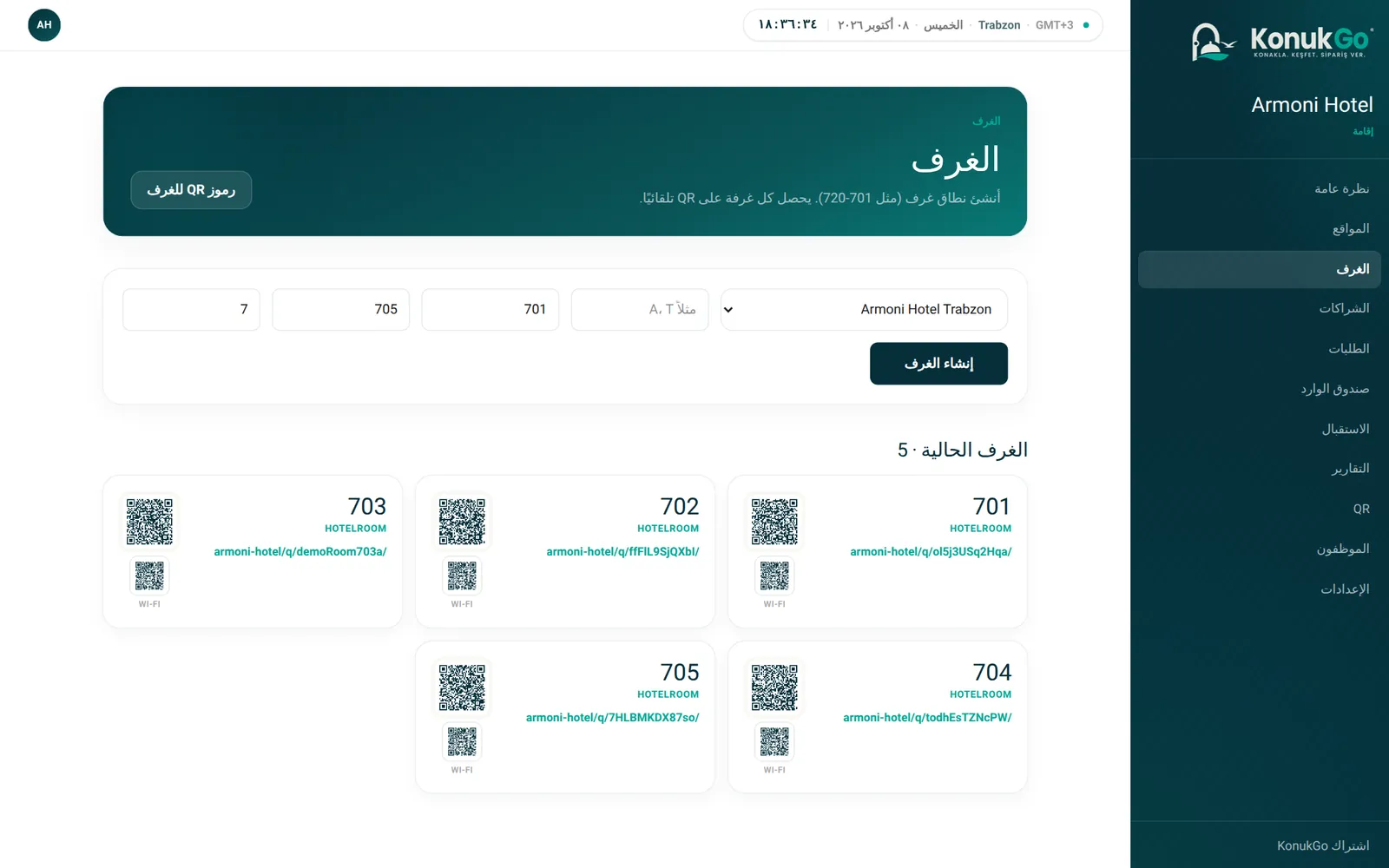Open link armoni-hotel/q/todhEsTZNcPW/
The width and height of the screenshot is (1389, 868).
click(927, 717)
